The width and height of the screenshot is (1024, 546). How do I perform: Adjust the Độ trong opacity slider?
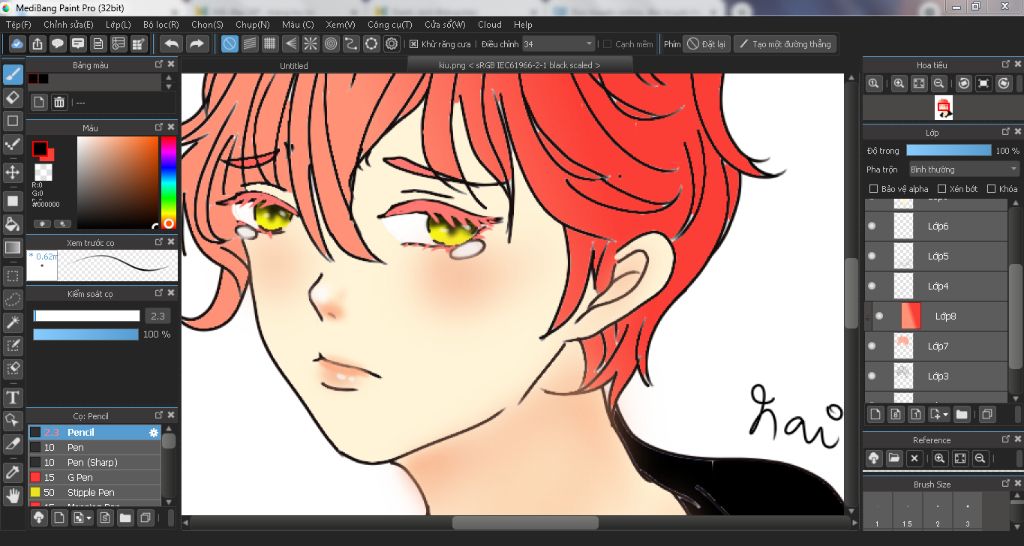[948, 150]
